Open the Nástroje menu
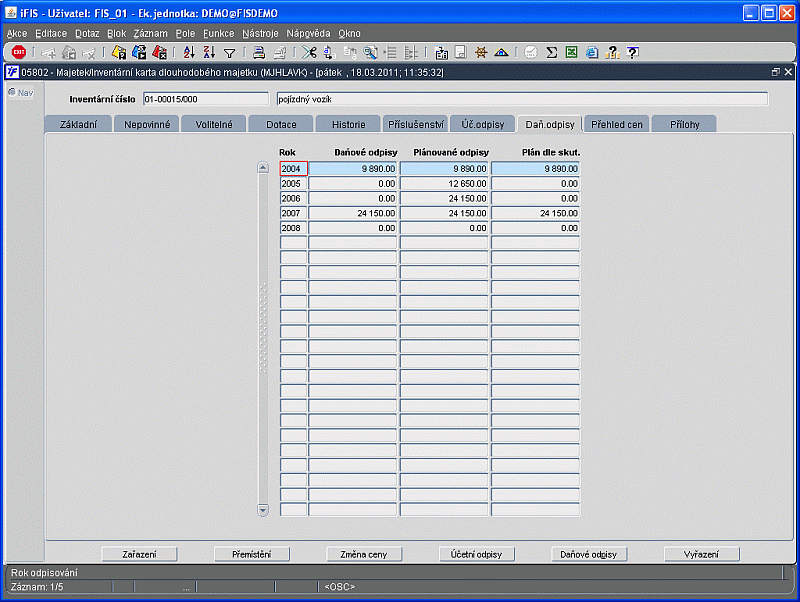 pos(260,33)
